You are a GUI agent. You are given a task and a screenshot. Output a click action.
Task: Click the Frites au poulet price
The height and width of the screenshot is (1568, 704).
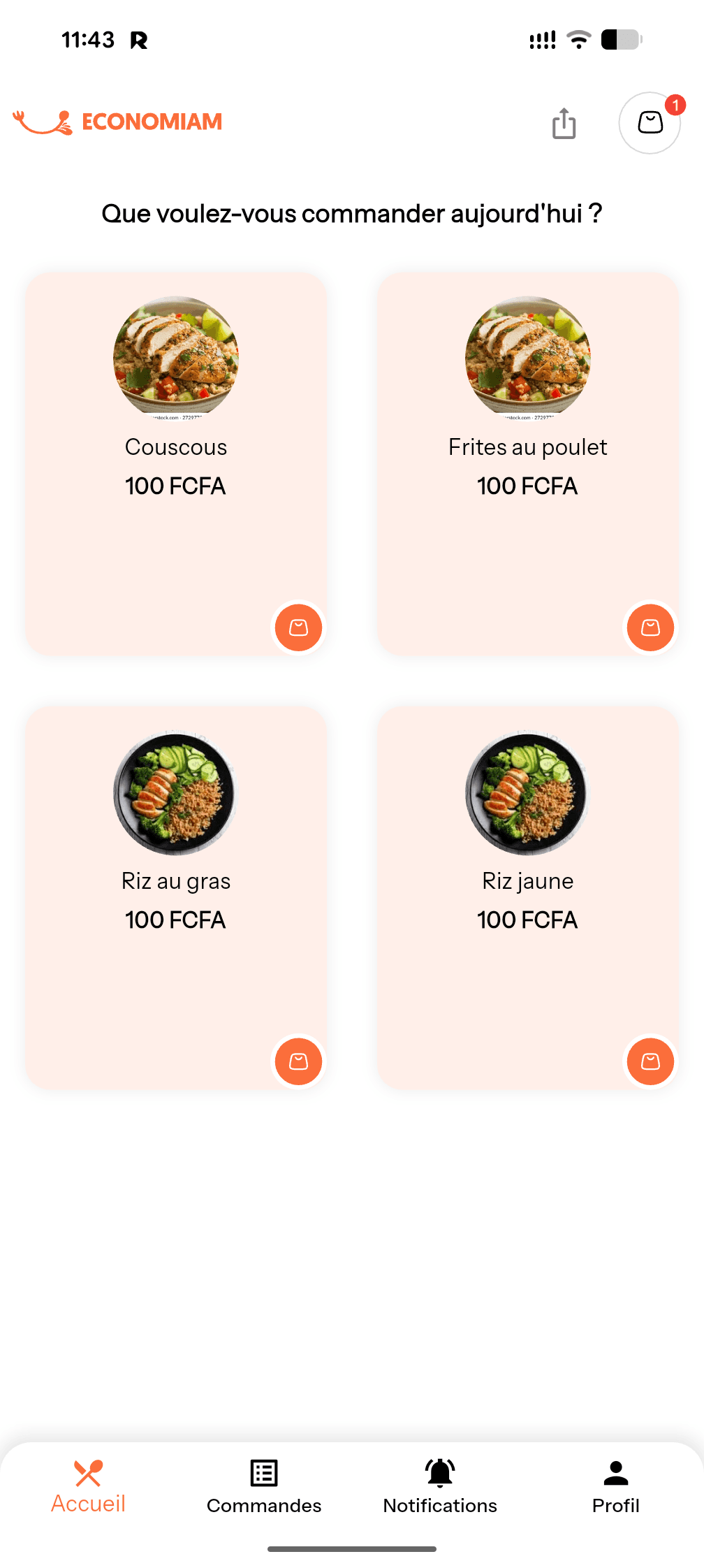[527, 486]
